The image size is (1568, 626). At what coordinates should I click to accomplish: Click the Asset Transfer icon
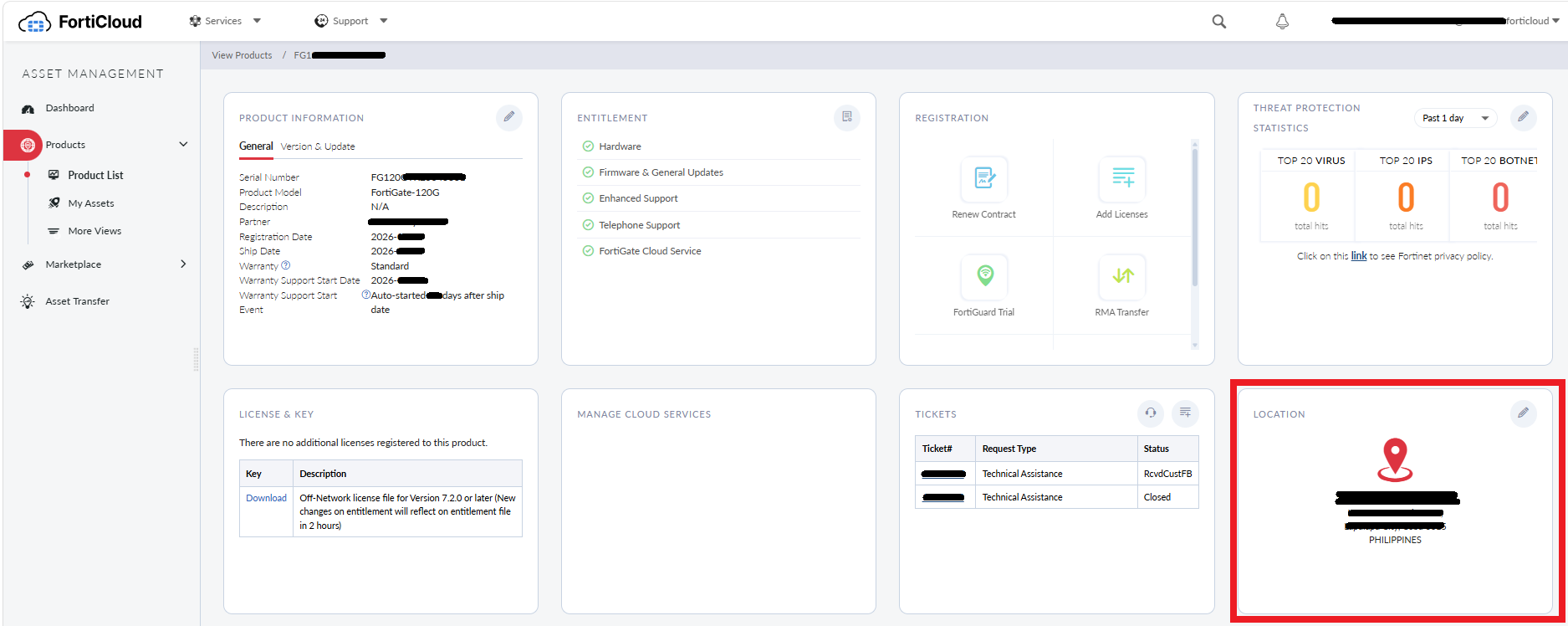(28, 301)
